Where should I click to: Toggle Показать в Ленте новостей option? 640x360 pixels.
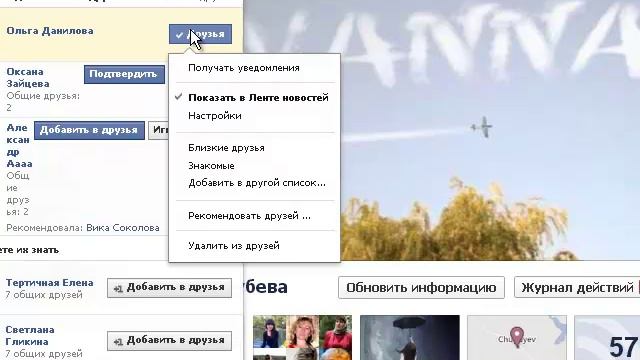[258, 98]
